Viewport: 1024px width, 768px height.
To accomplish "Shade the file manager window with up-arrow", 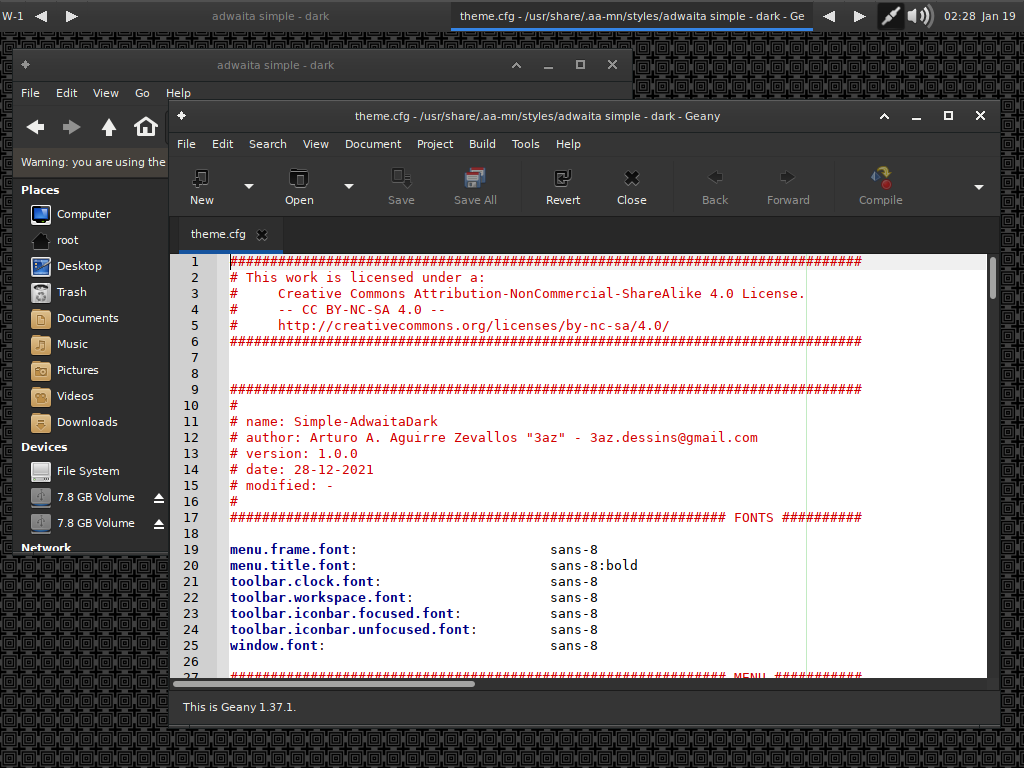I will point(516,65).
